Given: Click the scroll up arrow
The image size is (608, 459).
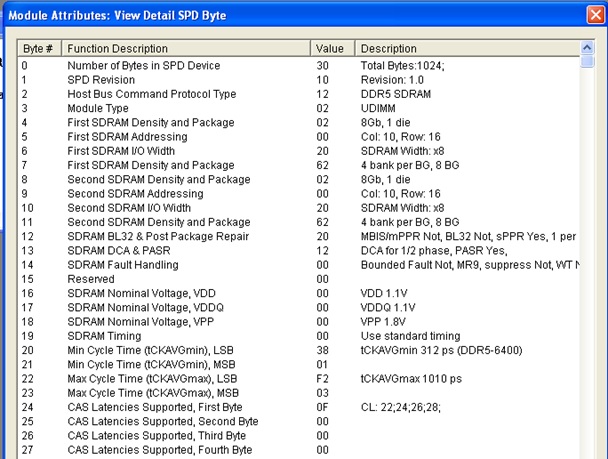Looking at the screenshot, I should point(587,47).
